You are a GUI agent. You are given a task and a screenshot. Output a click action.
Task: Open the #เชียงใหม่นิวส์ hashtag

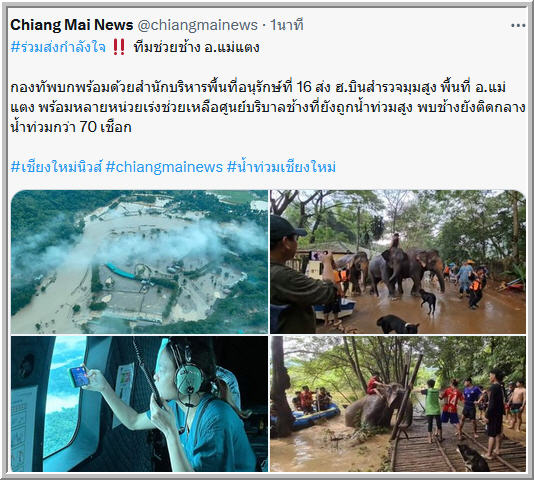click(56, 167)
